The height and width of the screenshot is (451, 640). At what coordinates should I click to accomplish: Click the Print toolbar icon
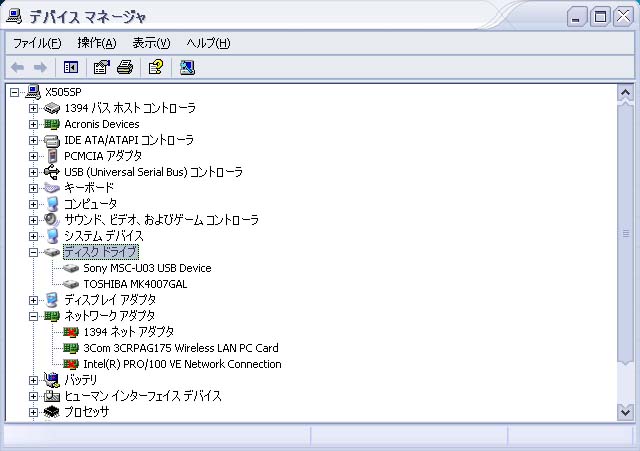pos(125,67)
